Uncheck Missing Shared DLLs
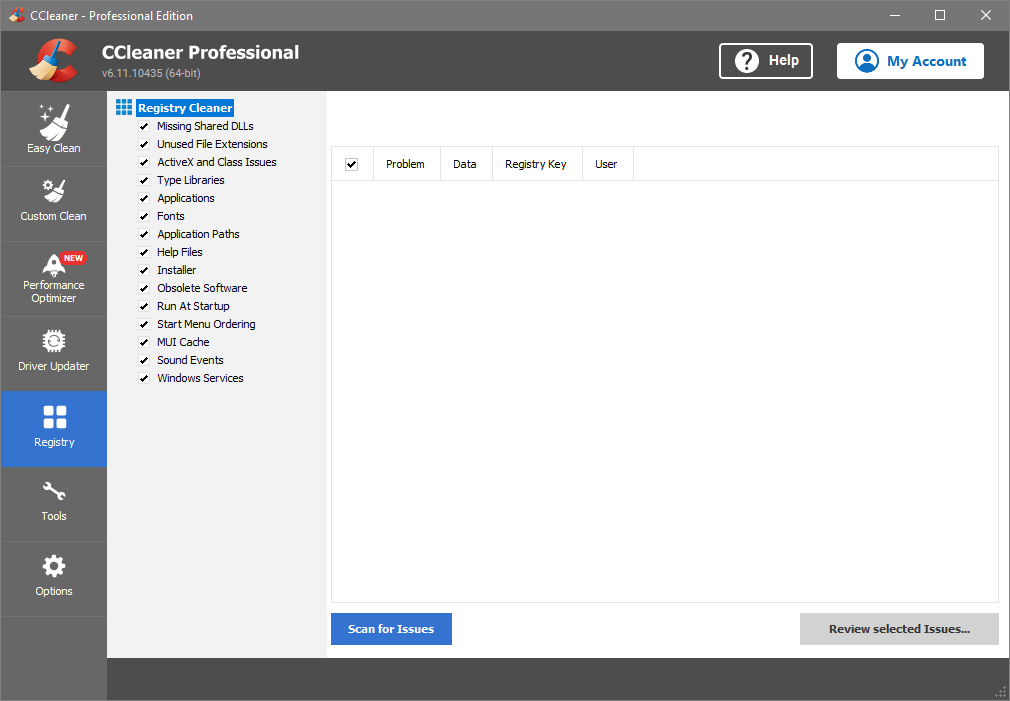Screen dimensions: 1010x701 tap(144, 126)
